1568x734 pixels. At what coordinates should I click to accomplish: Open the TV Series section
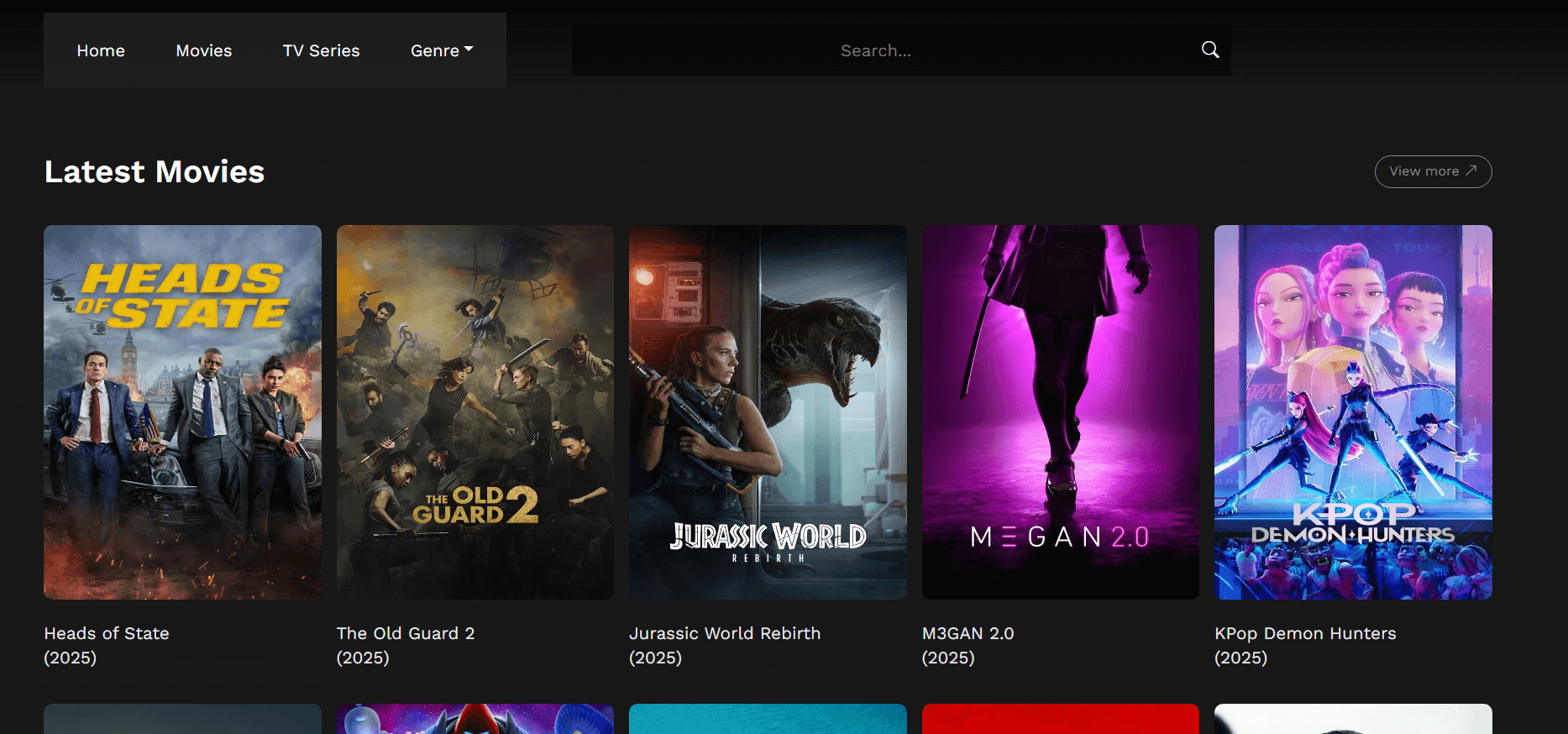(321, 50)
